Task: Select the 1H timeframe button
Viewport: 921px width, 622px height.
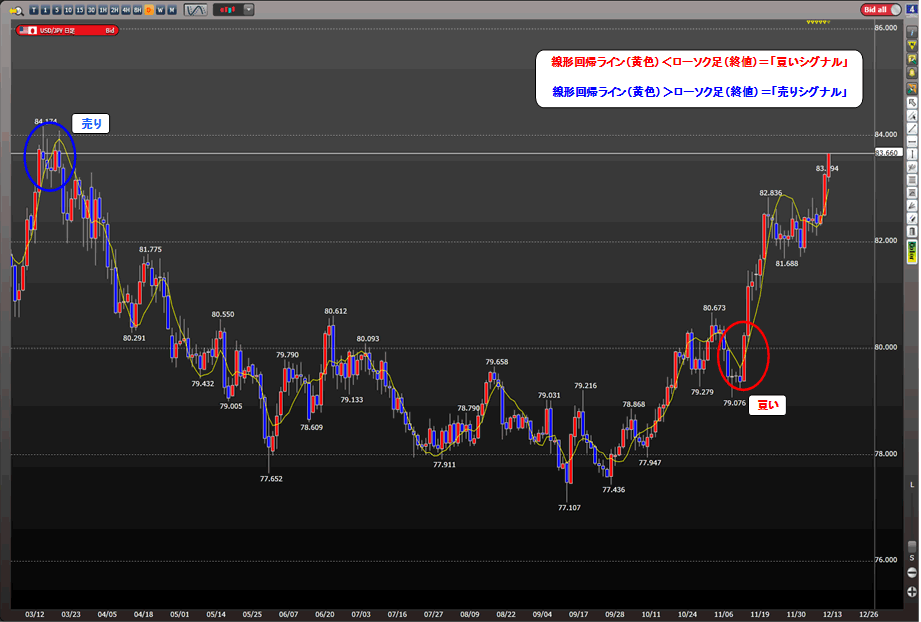Action: tap(103, 10)
